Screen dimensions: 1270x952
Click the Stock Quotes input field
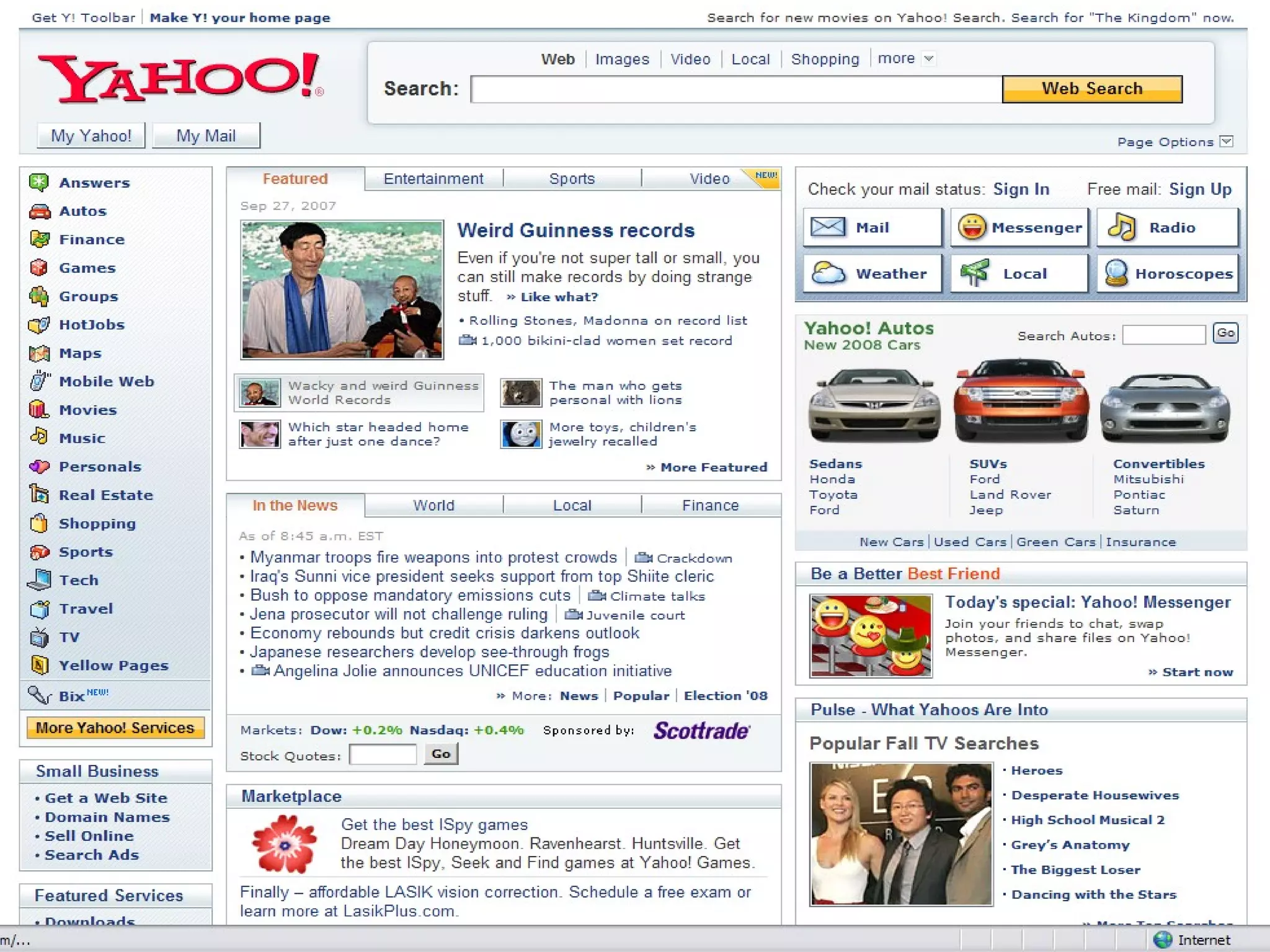coord(383,755)
